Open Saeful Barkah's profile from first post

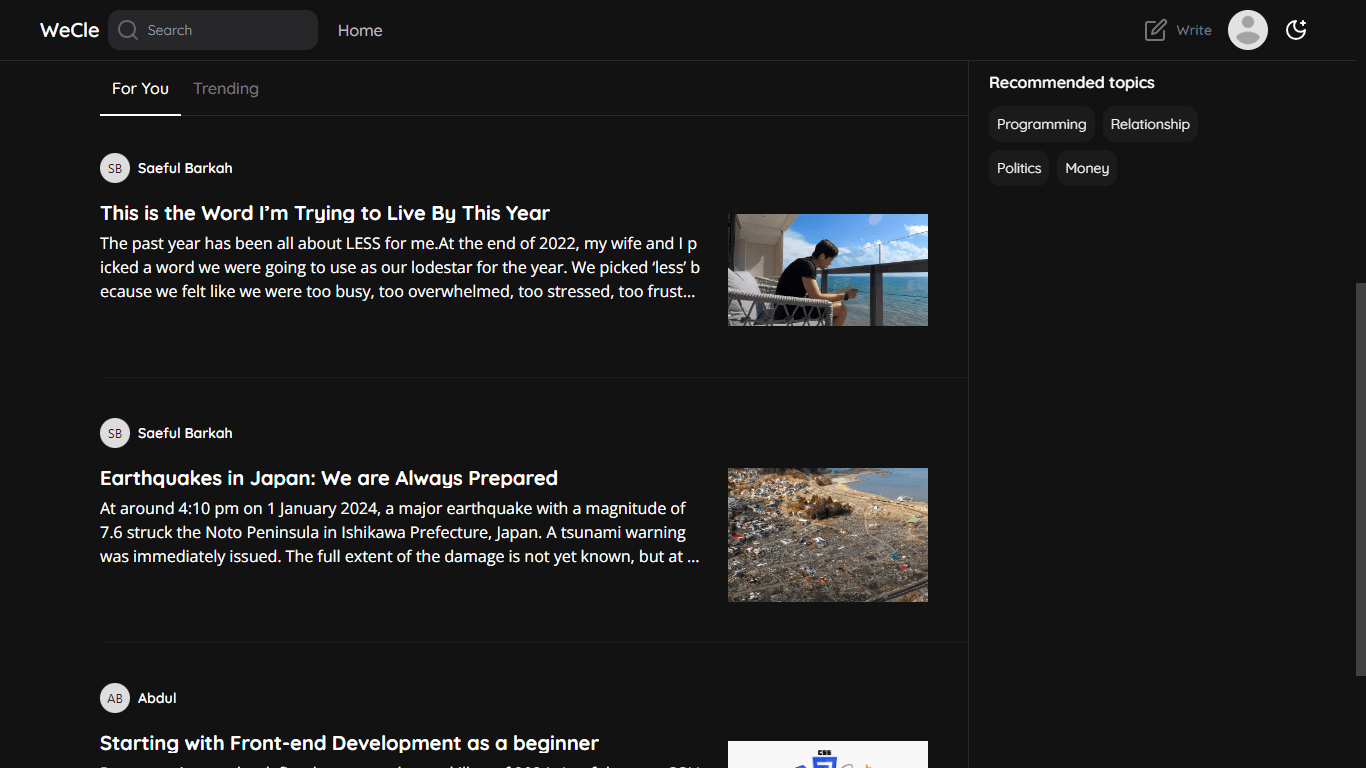click(x=185, y=168)
